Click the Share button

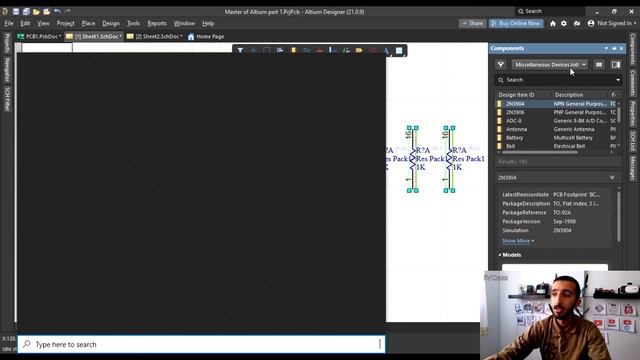click(472, 24)
